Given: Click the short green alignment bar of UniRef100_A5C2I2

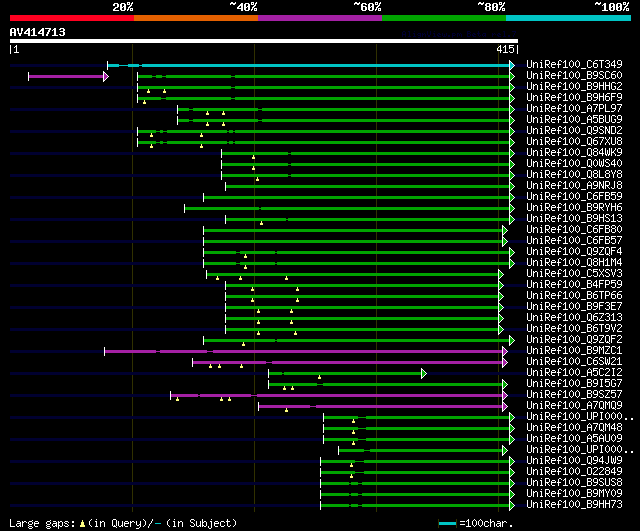Looking at the screenshot, I should pos(345,373).
